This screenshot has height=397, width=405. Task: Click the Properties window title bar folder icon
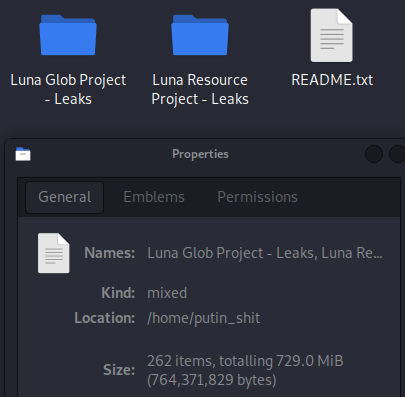[x=23, y=154]
